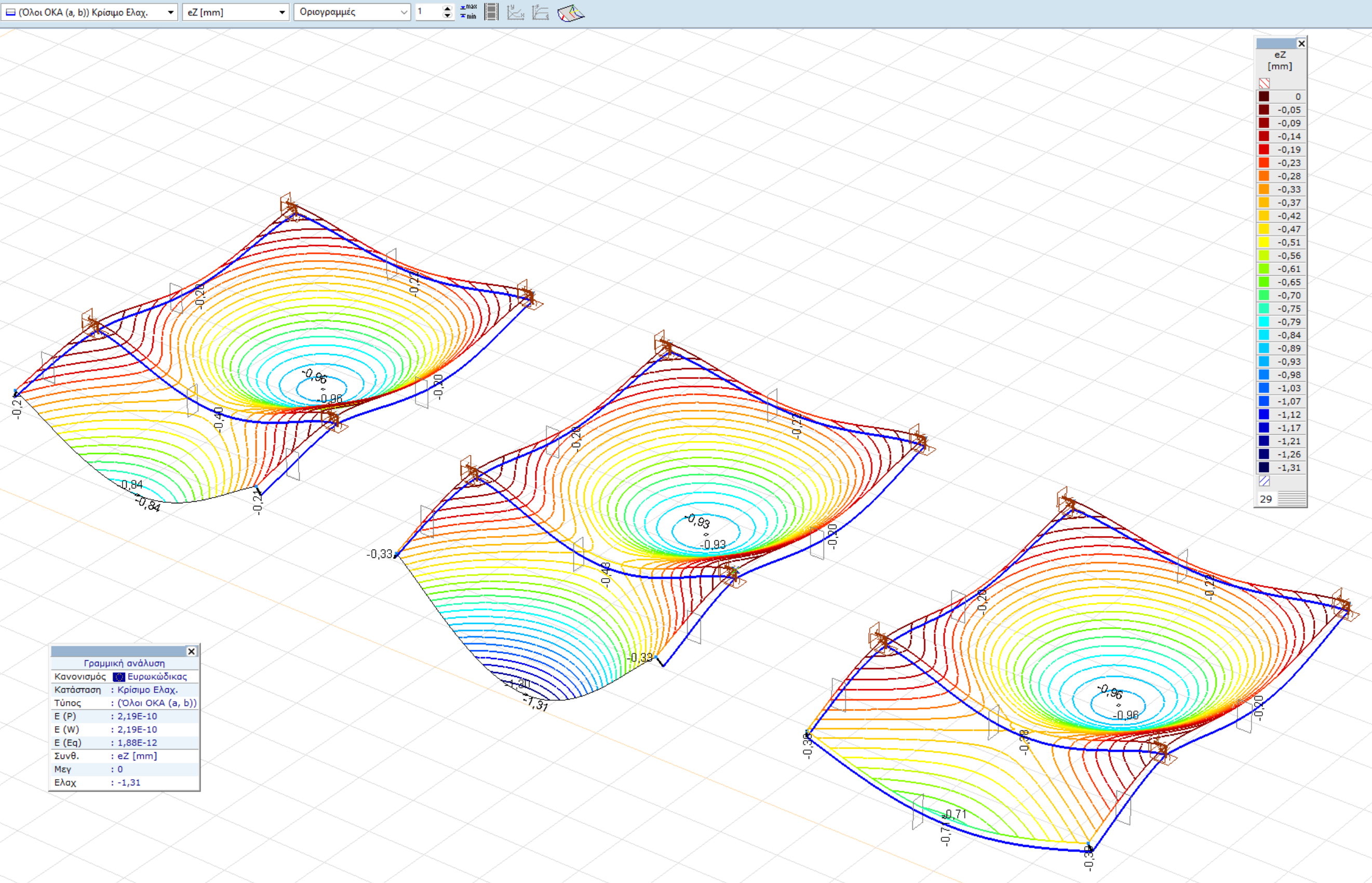The height and width of the screenshot is (883, 1372).
Task: Click the Συνθ. row value eZ [mm]
Action: [137, 756]
